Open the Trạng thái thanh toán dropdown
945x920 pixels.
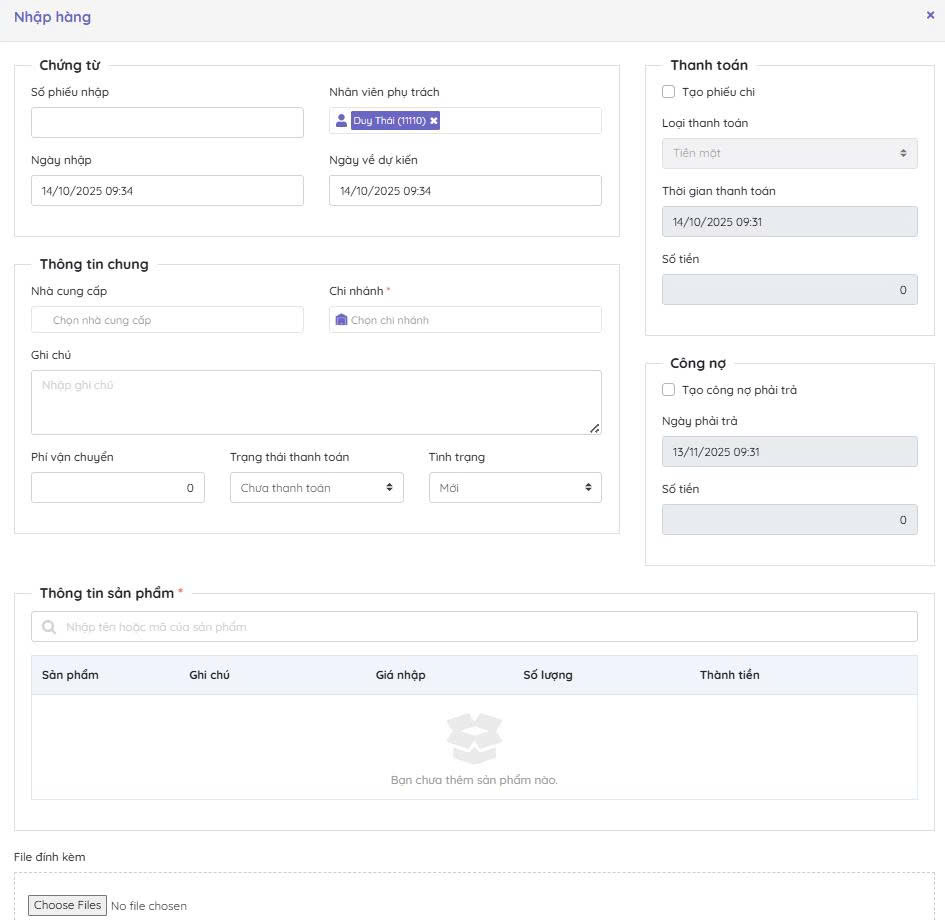316,488
